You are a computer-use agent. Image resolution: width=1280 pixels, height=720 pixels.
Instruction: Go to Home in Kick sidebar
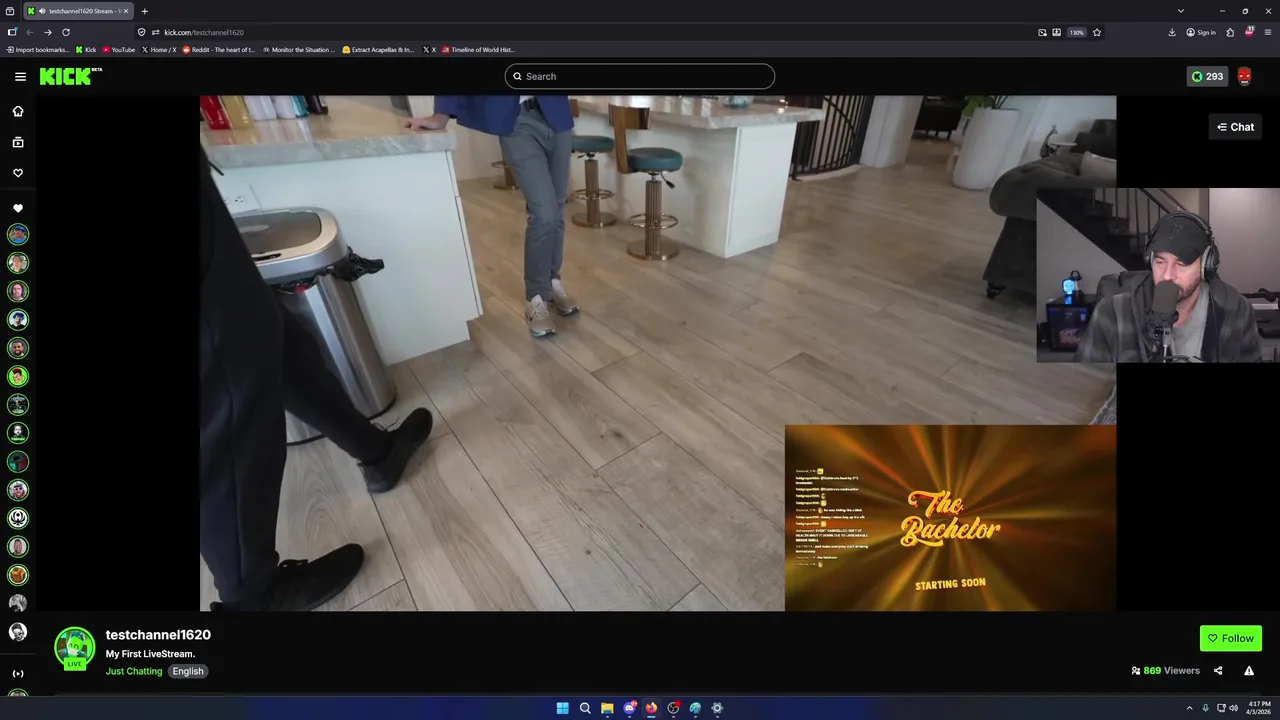pos(18,111)
